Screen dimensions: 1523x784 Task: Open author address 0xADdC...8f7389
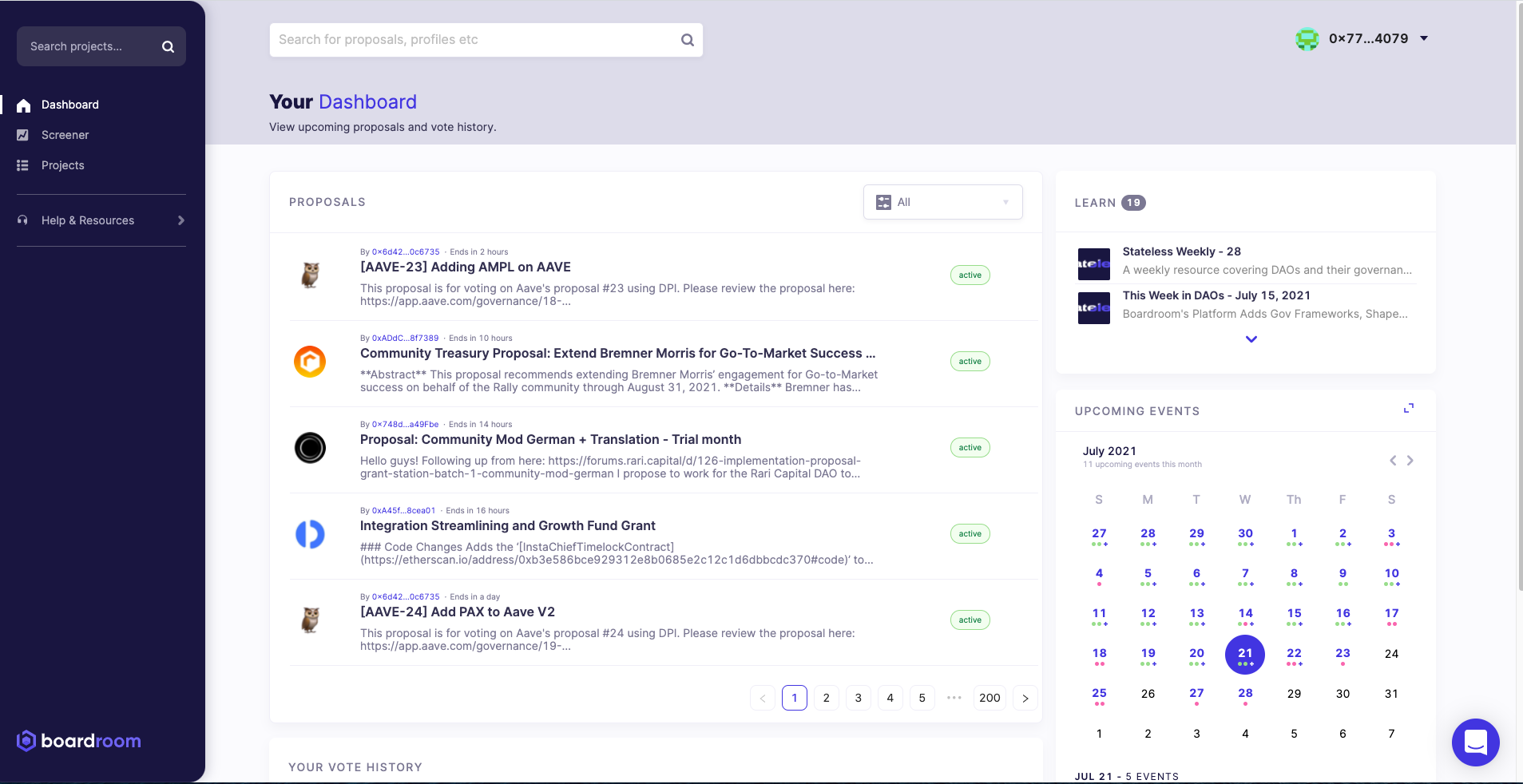(x=406, y=339)
